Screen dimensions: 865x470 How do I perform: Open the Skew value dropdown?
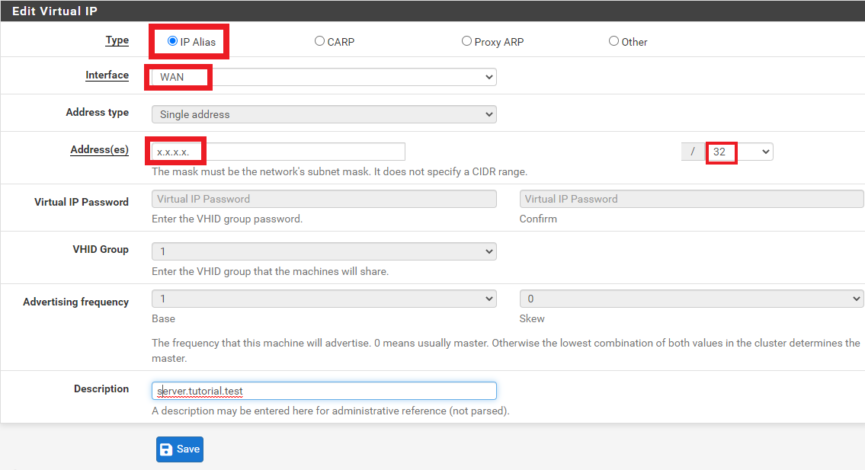point(692,299)
